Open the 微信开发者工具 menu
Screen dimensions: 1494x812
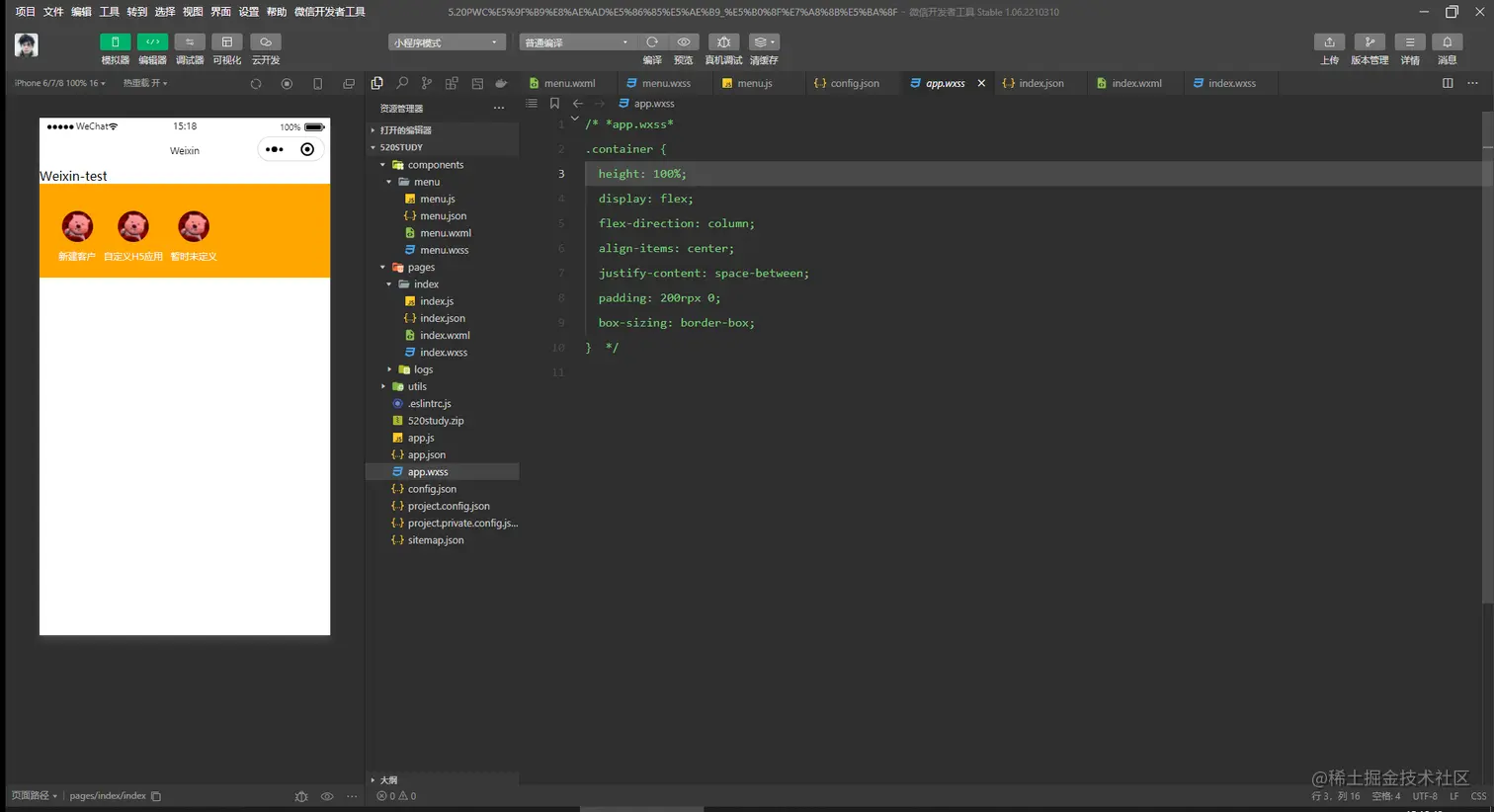pos(330,12)
